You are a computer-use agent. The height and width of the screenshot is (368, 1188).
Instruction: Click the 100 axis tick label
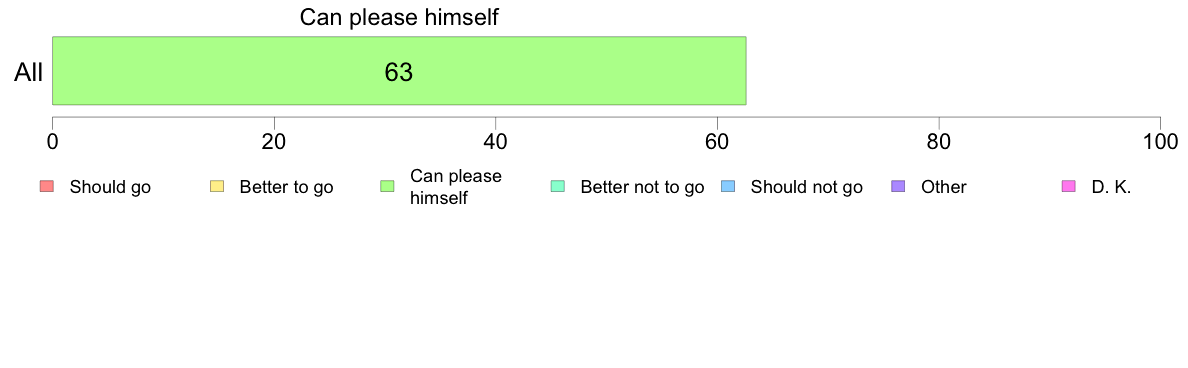[x=1160, y=142]
